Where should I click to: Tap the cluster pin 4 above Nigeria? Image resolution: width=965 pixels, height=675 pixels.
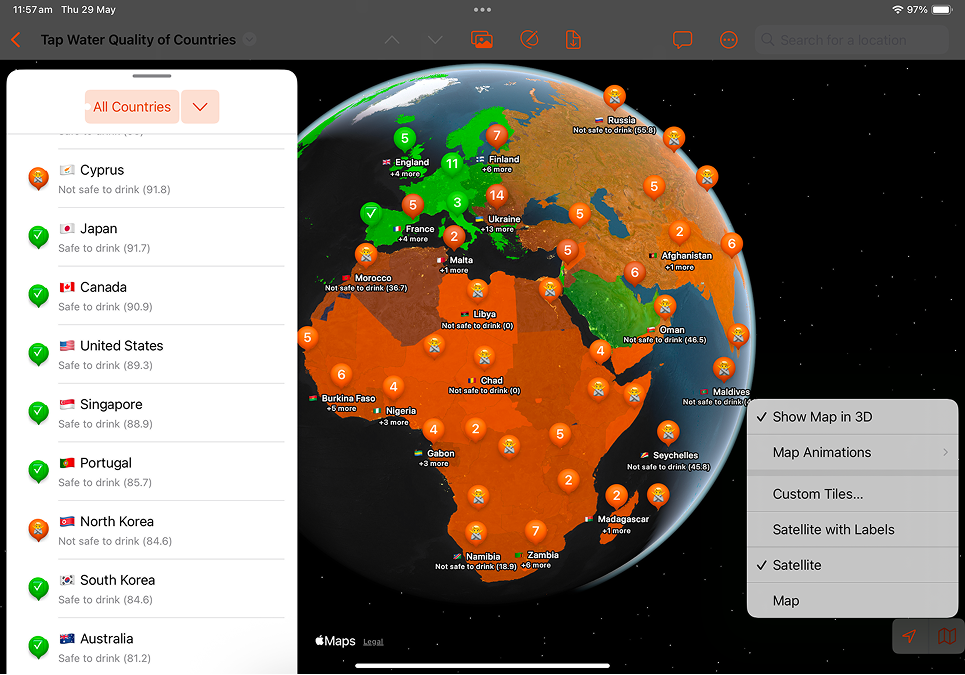click(x=393, y=387)
